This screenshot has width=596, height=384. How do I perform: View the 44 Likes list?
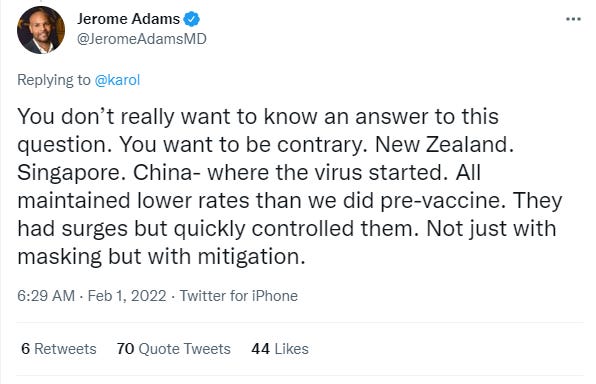(280, 349)
